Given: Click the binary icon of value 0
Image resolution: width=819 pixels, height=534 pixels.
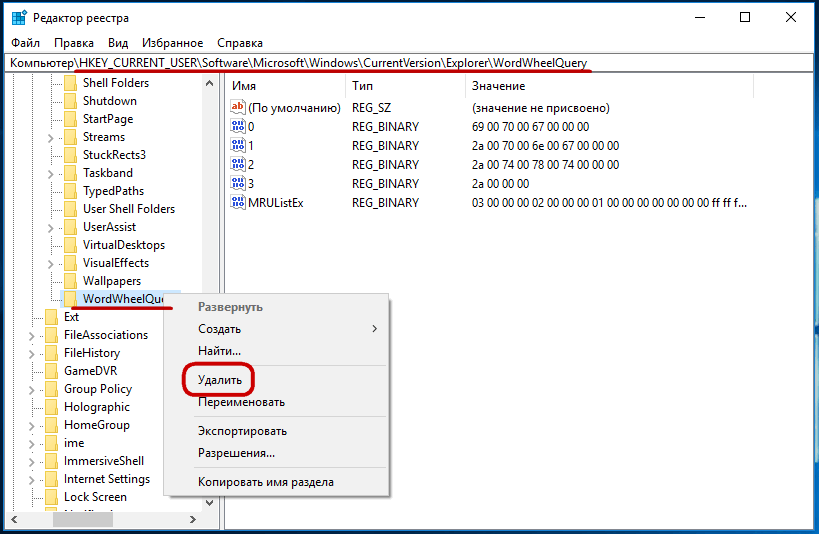Looking at the screenshot, I should (238, 126).
